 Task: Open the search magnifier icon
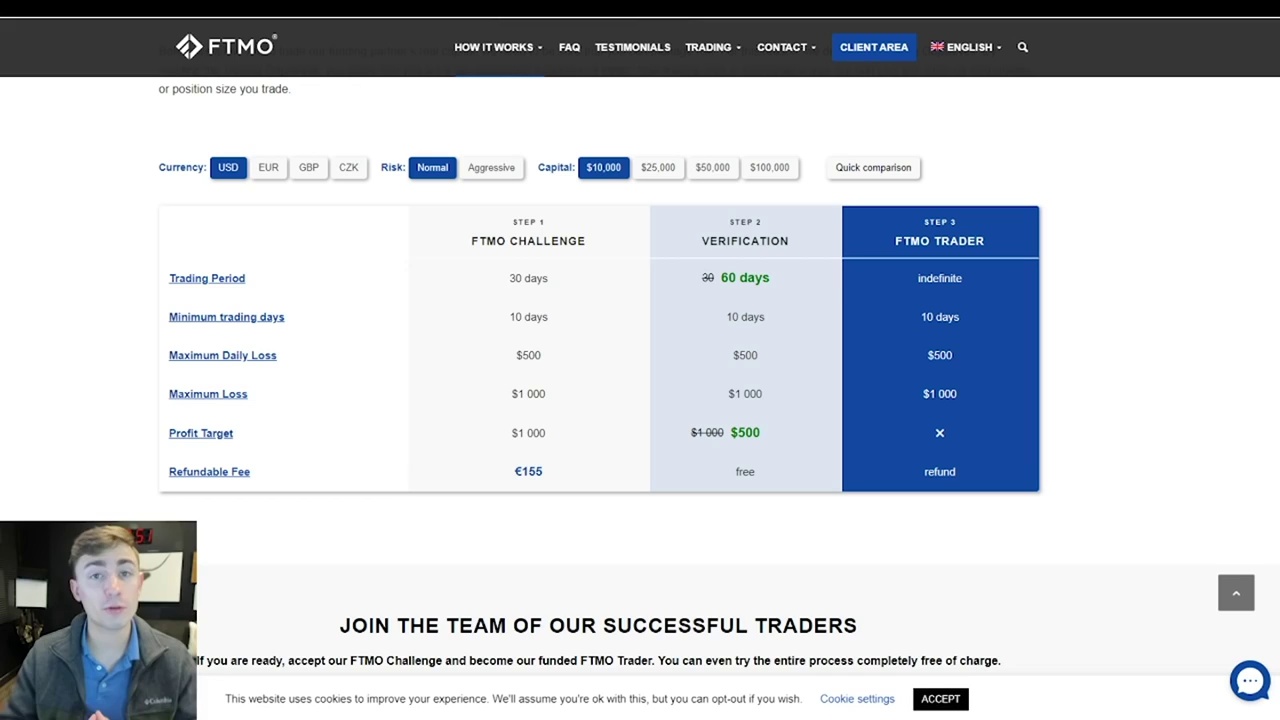pyautogui.click(x=1022, y=47)
